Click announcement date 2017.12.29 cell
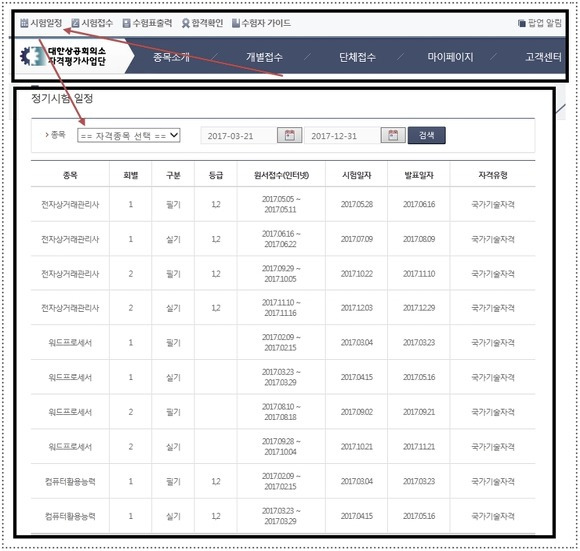Viewport: 580px width, 551px height. (x=419, y=308)
